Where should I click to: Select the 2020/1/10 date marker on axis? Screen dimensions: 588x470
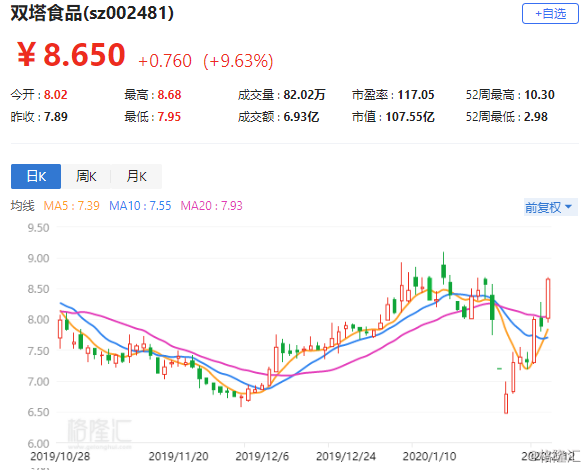coord(429,456)
